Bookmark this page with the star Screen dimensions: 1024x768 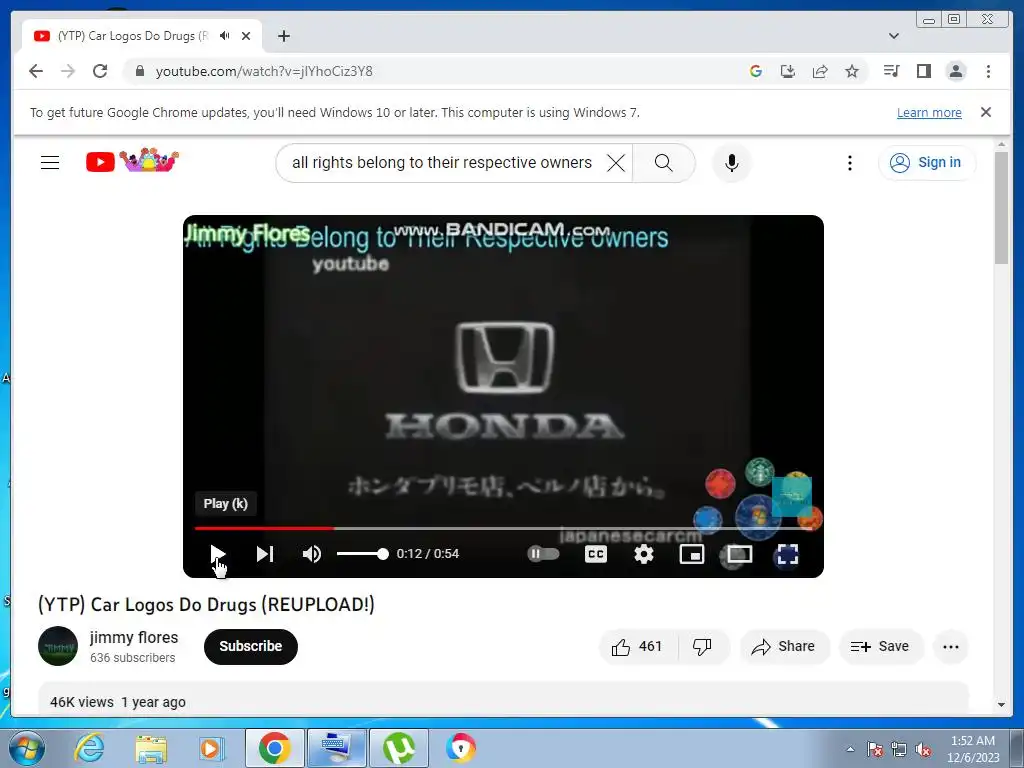[852, 71]
